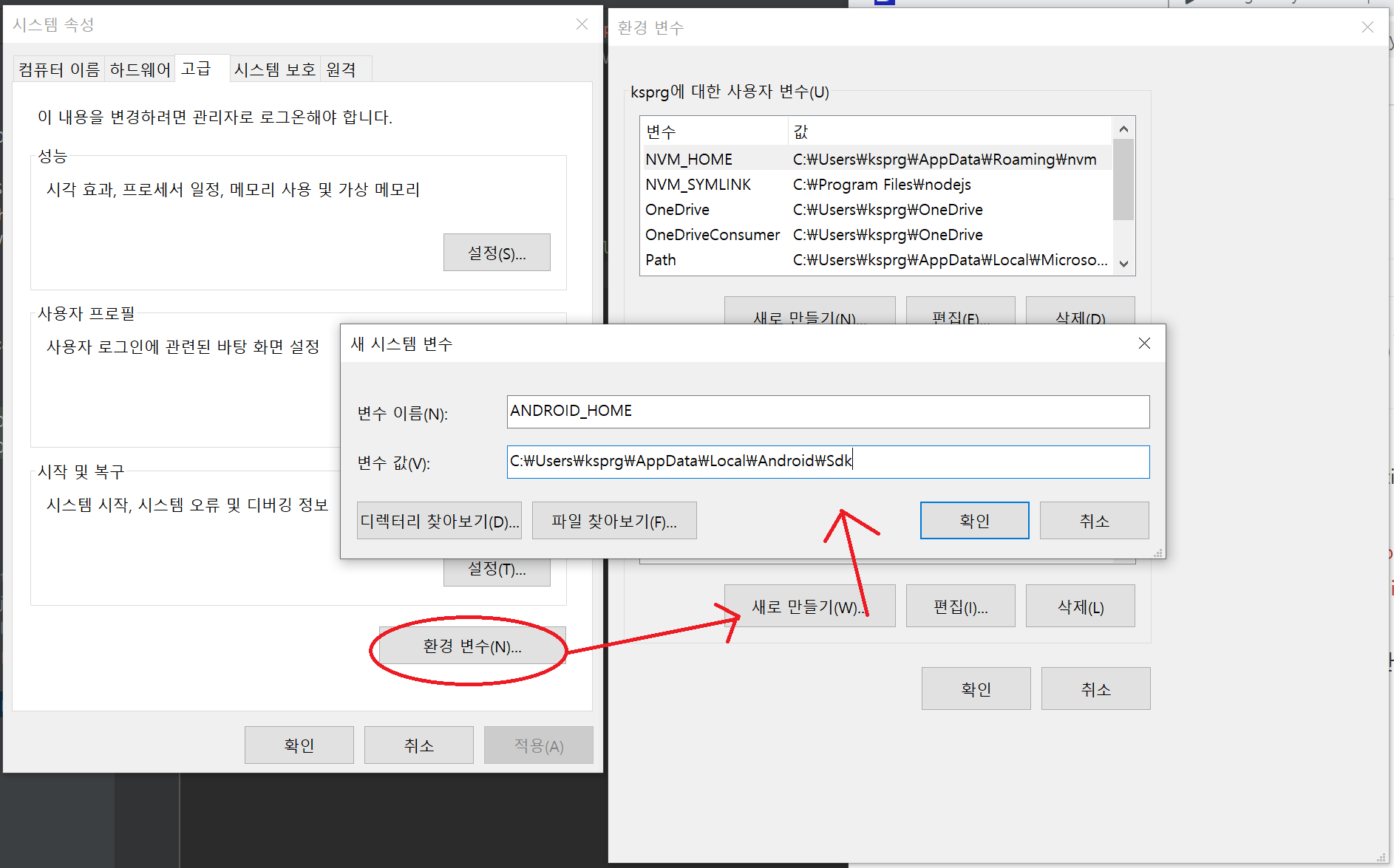Screen dimensions: 1394x868
Task: Close the 시스템 속성 window
Action: [582, 24]
